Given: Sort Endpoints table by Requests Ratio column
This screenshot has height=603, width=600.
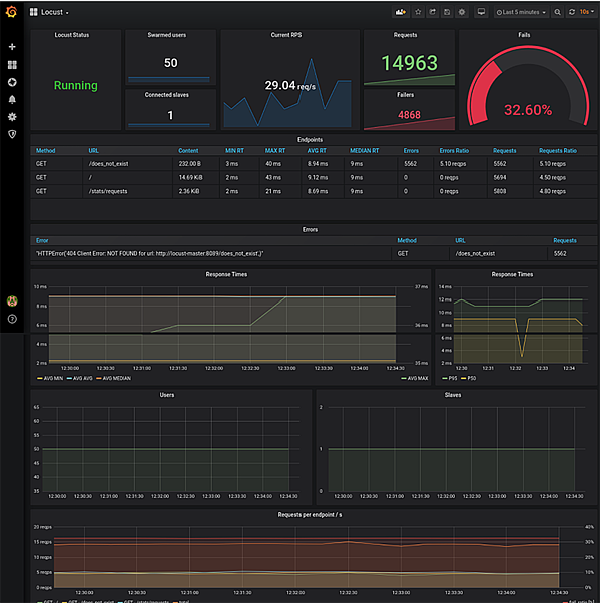Looking at the screenshot, I should point(558,151).
